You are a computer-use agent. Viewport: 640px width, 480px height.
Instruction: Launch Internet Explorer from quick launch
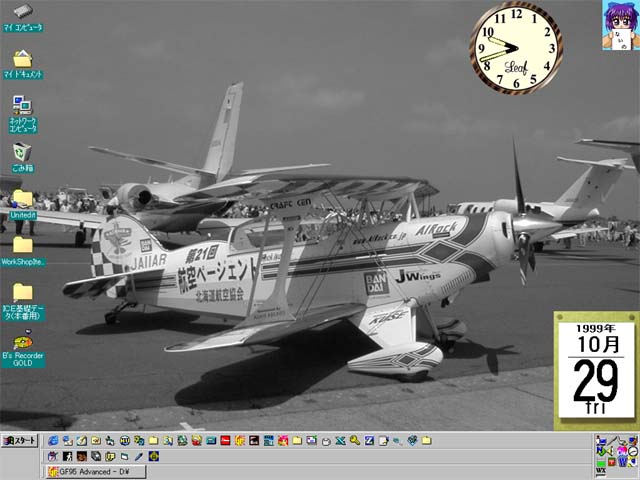point(53,440)
